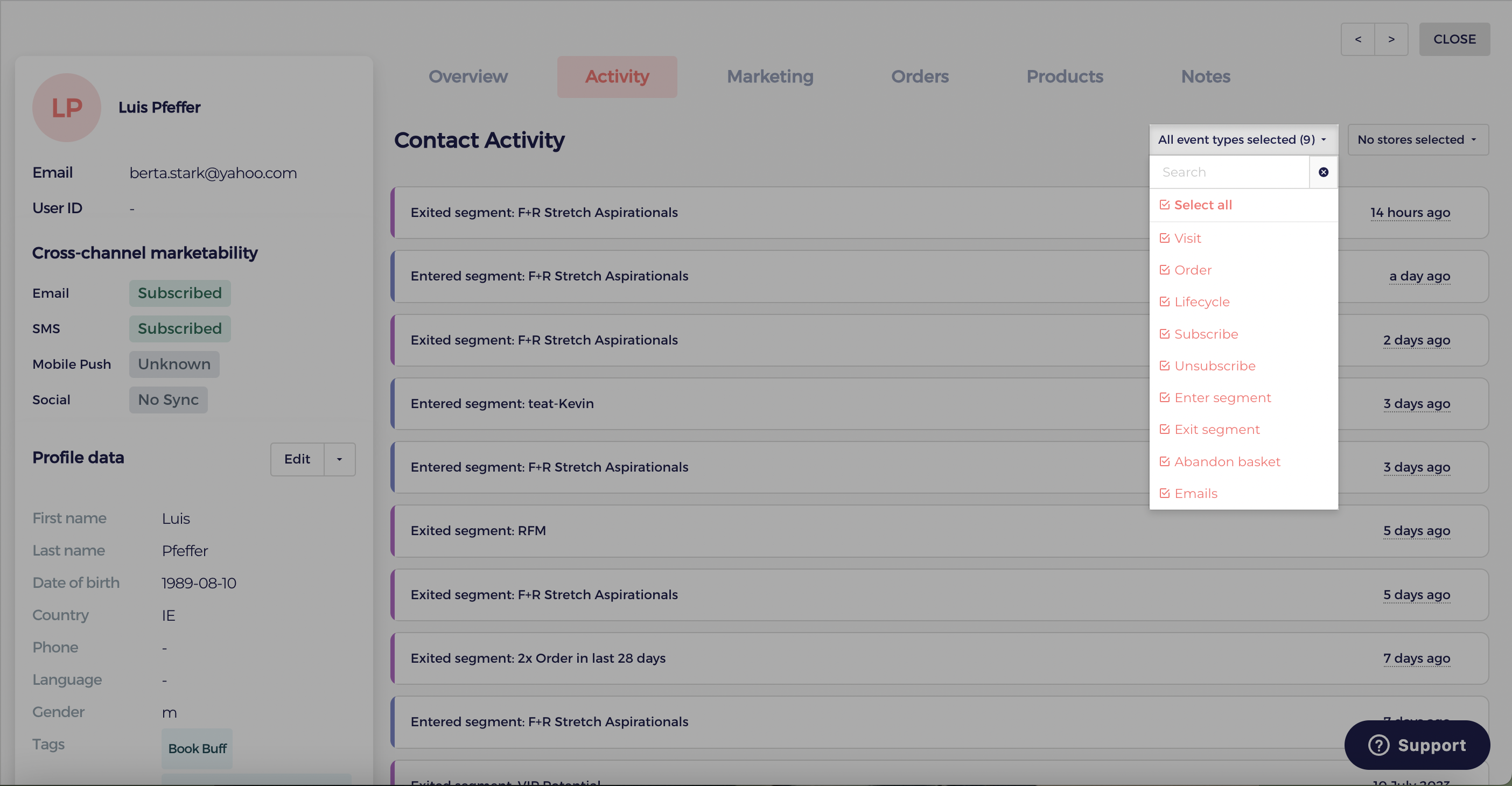Image resolution: width=1512 pixels, height=786 pixels.
Task: Open the Support chat button
Action: (1417, 745)
